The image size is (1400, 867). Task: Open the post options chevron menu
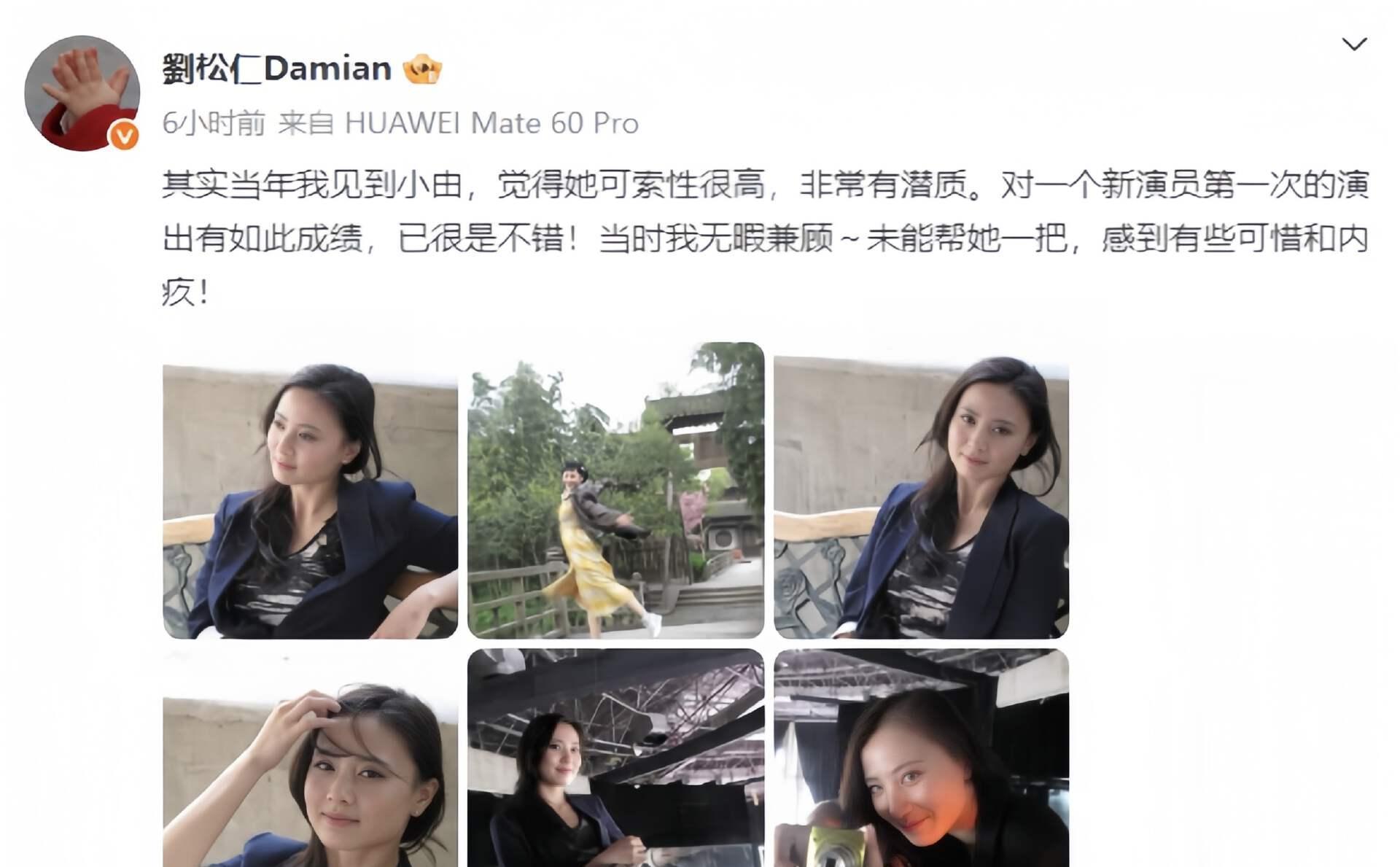click(1354, 44)
